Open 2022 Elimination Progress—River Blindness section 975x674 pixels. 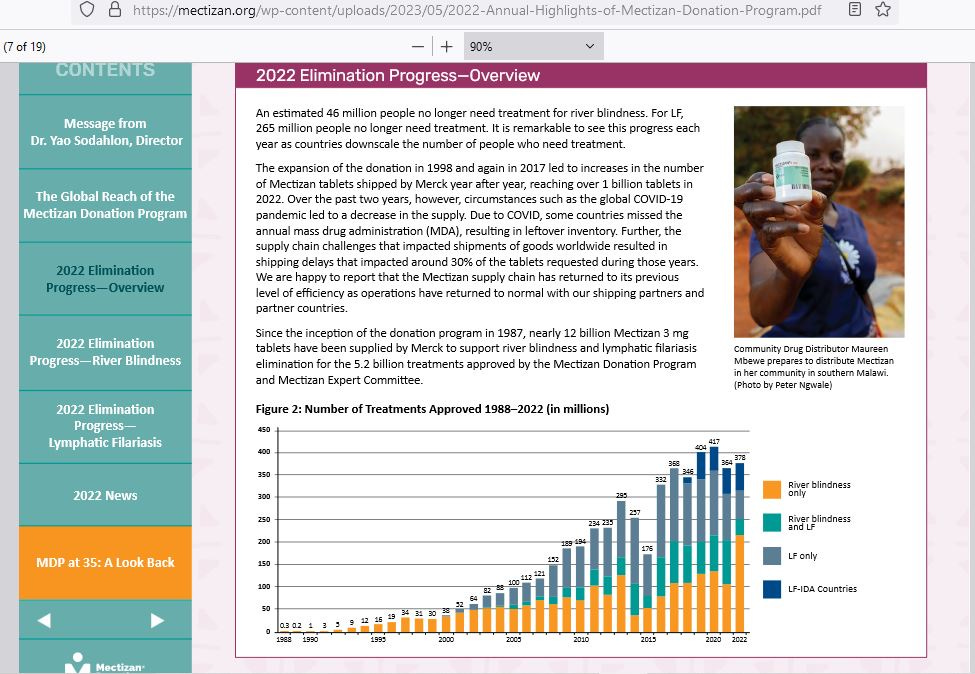pos(105,352)
